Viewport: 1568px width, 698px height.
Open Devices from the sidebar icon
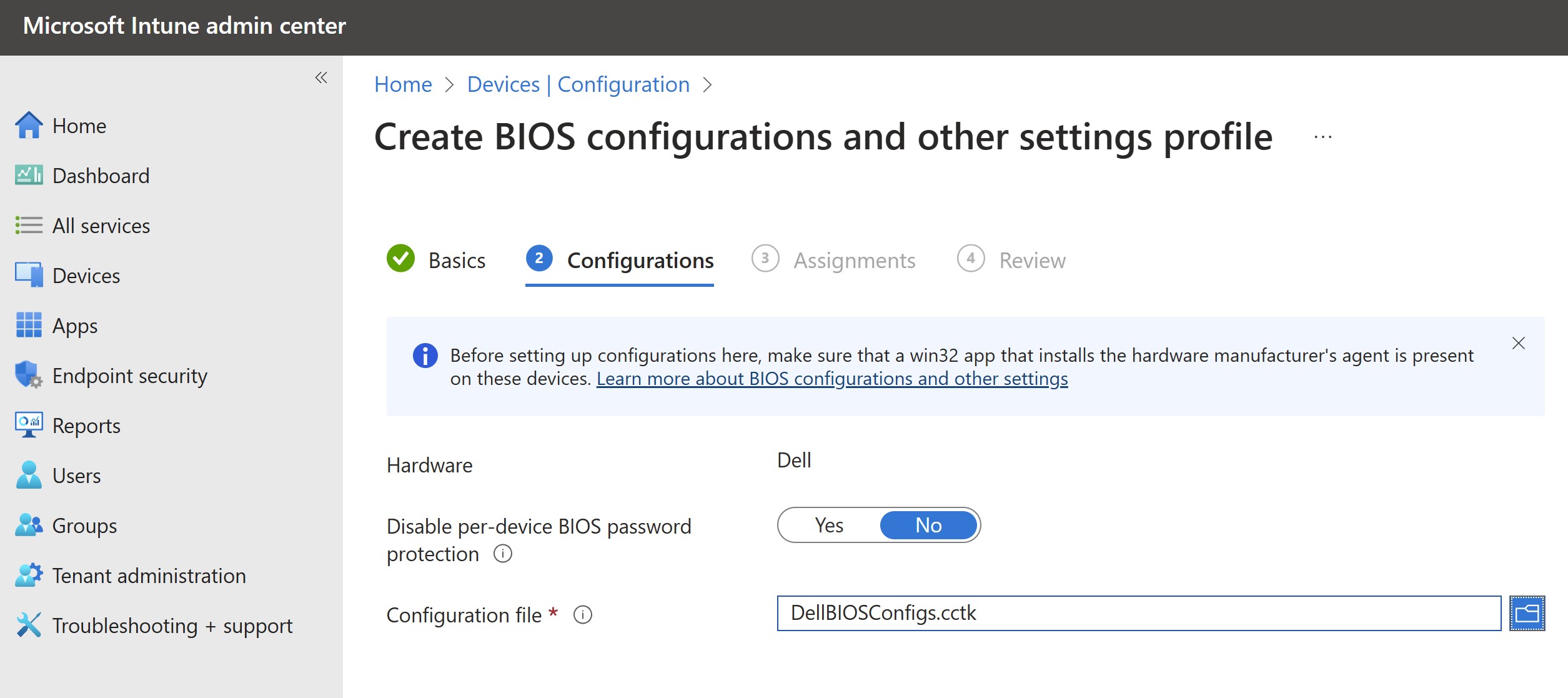29,275
